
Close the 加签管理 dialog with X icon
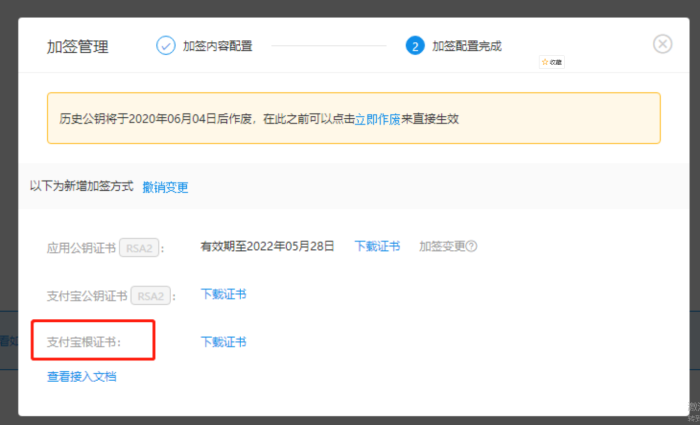click(662, 44)
